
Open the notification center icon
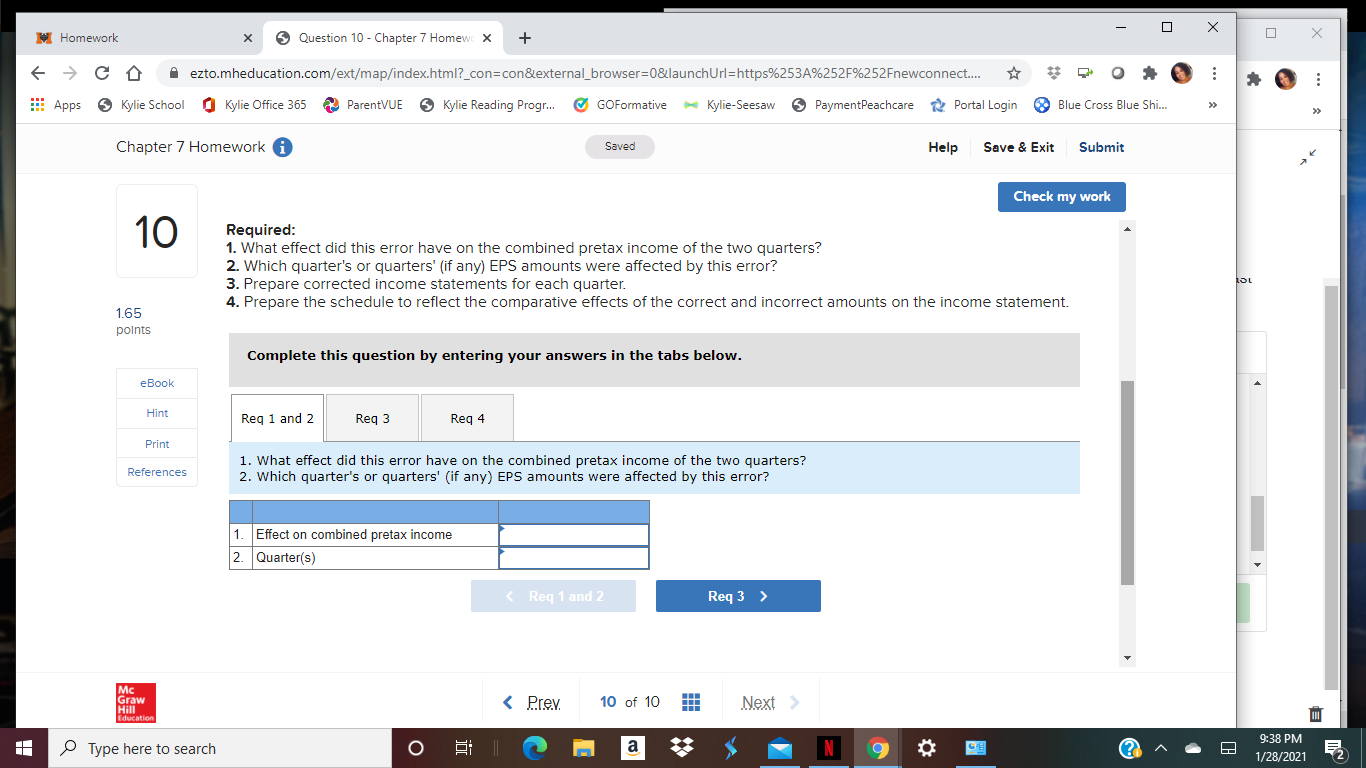pos(1334,748)
